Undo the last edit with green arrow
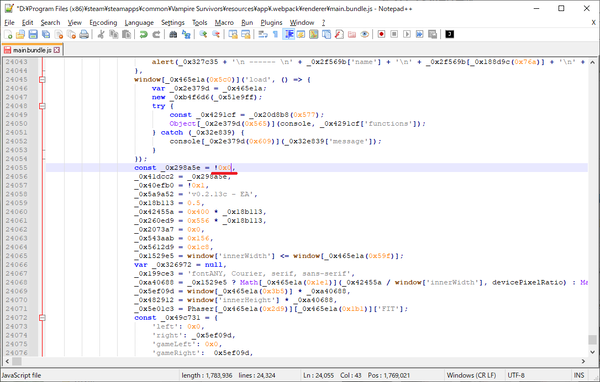This screenshot has width=600, height=382. 143,35
